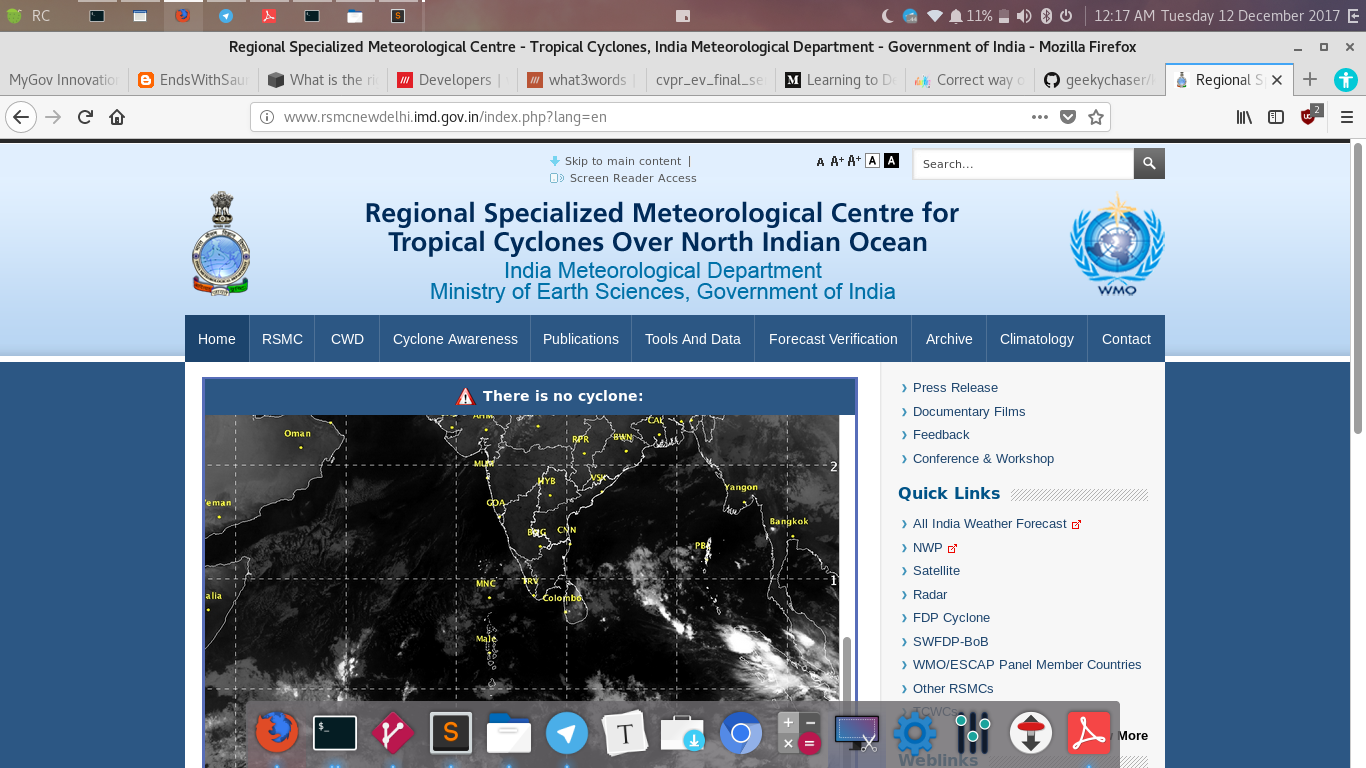Screen dimensions: 1366x768
Task: Click the volume icon in top panel
Action: (1024, 16)
